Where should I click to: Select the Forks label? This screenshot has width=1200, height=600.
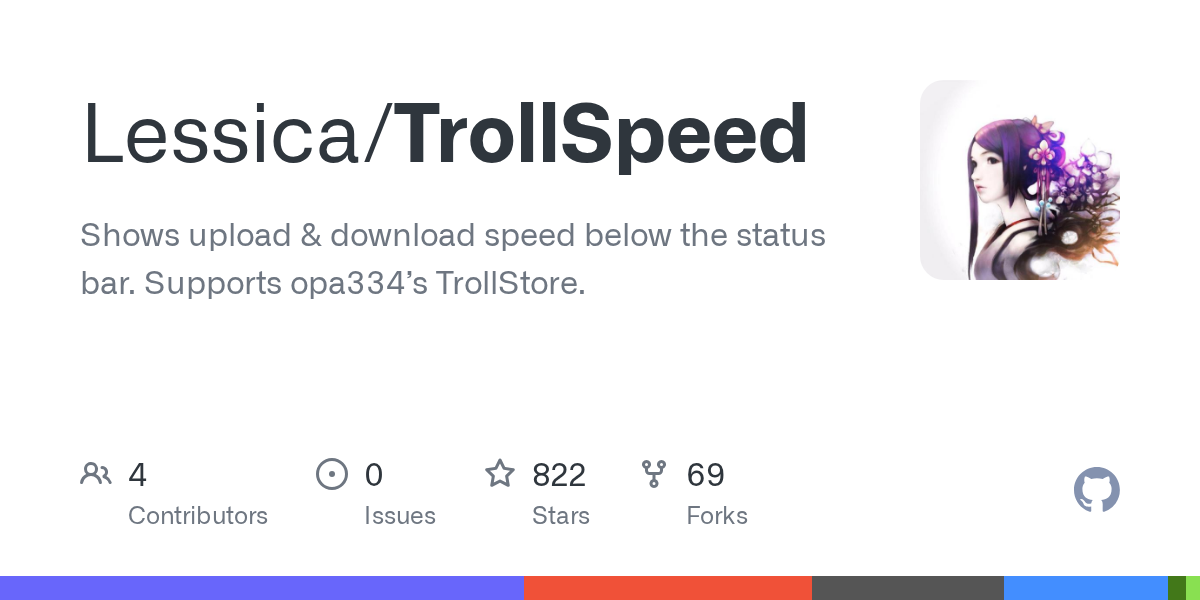[x=717, y=516]
